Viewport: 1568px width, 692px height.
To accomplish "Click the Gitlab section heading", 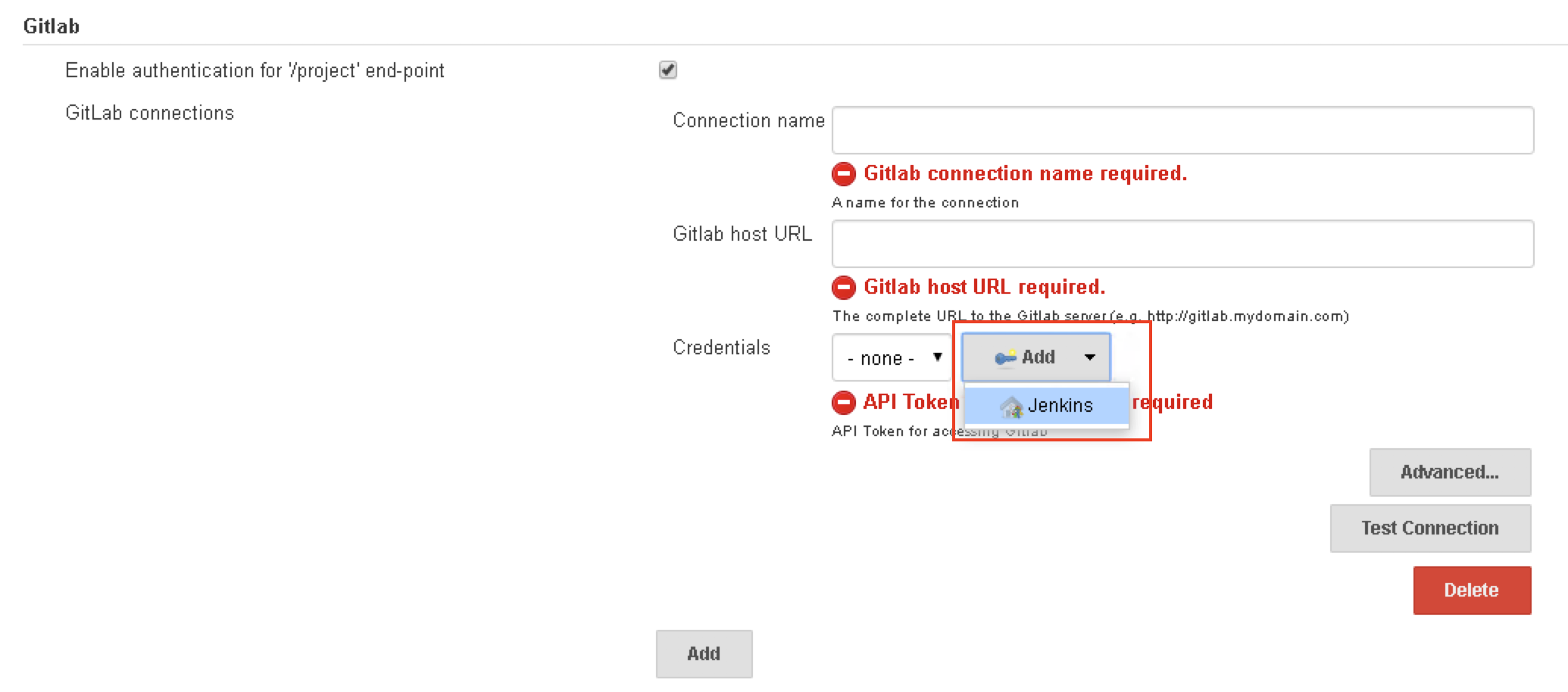I will 52,26.
